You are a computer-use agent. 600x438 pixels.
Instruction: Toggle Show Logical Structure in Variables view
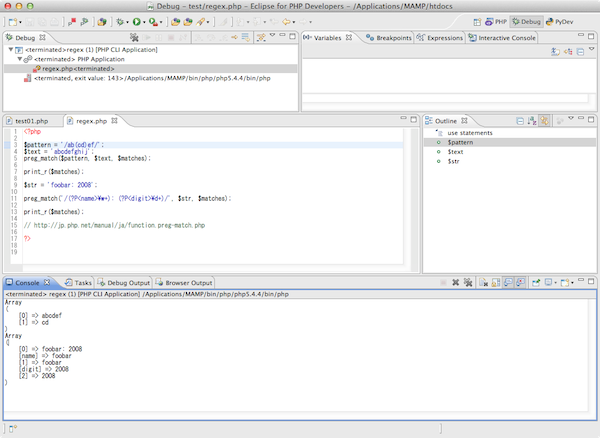click(568, 51)
